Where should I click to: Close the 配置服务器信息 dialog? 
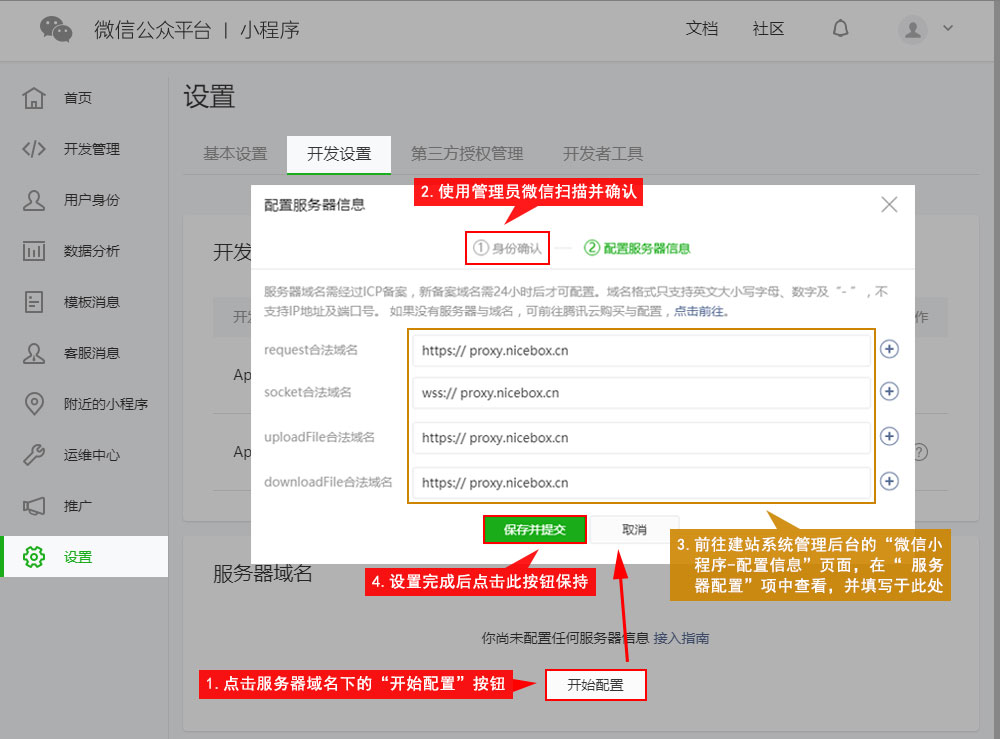[x=889, y=205]
